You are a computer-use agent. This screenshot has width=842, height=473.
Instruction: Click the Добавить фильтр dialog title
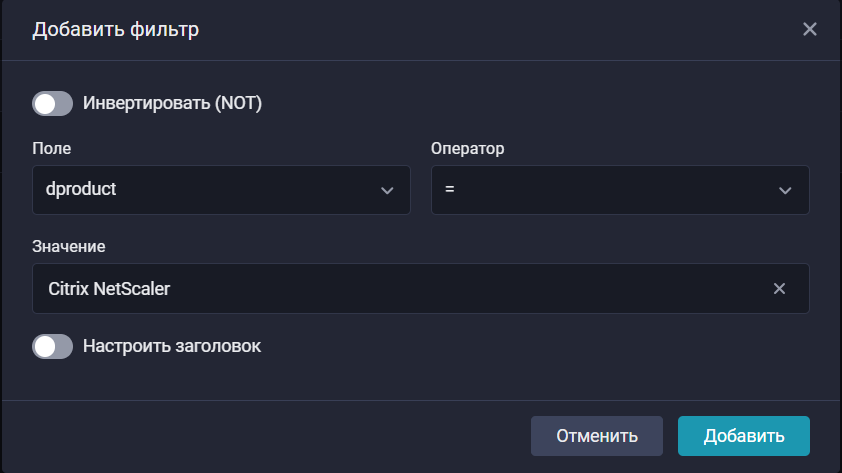tap(116, 29)
